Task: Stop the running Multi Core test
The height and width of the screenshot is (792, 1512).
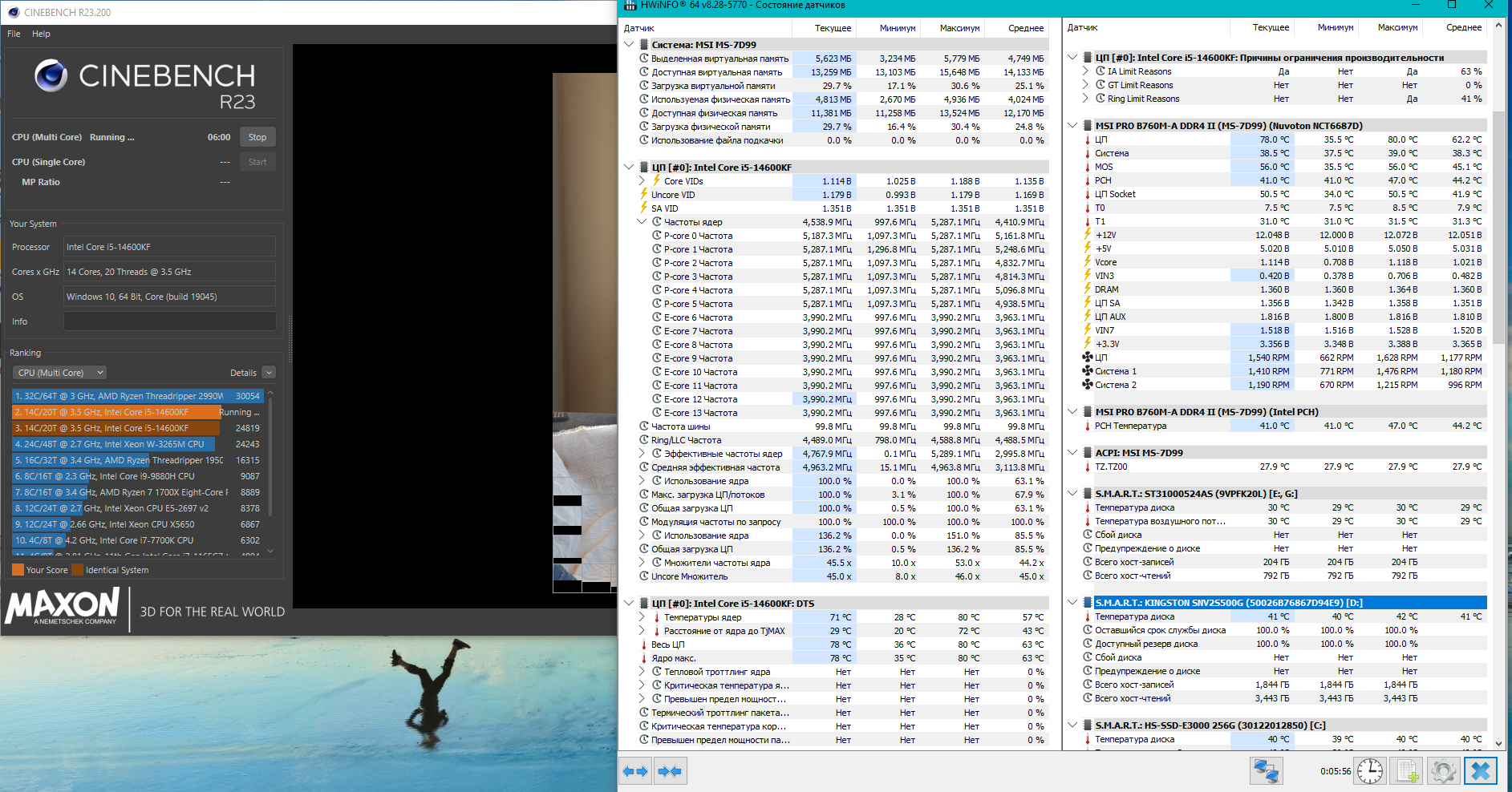Action: coord(257,137)
